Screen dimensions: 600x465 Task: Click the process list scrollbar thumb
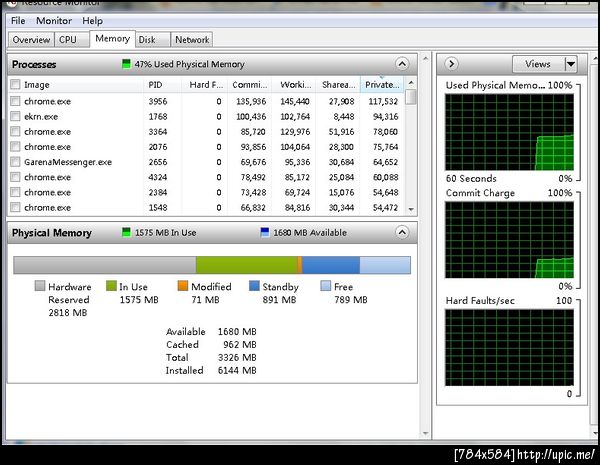pyautogui.click(x=411, y=97)
